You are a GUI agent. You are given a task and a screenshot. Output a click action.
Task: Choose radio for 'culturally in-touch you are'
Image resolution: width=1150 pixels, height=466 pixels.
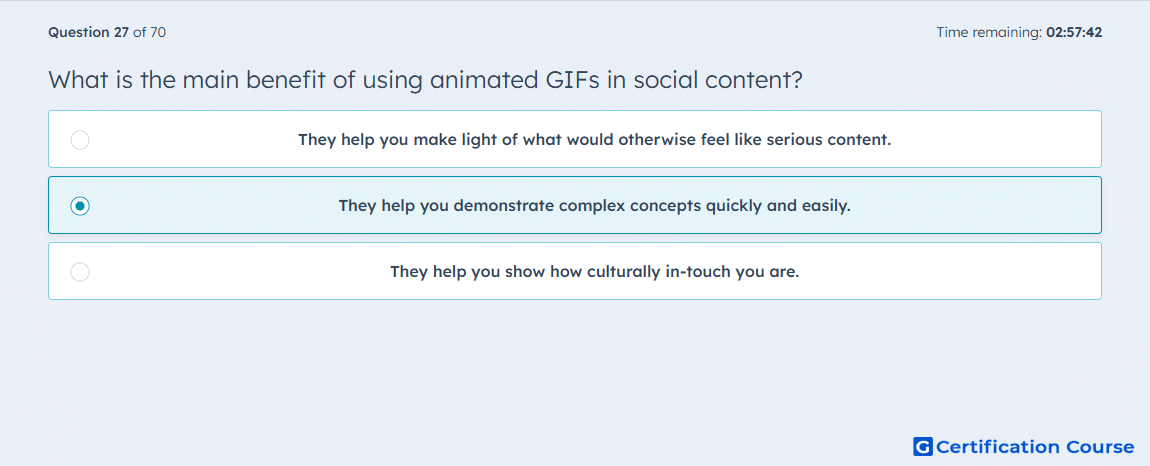coord(80,272)
